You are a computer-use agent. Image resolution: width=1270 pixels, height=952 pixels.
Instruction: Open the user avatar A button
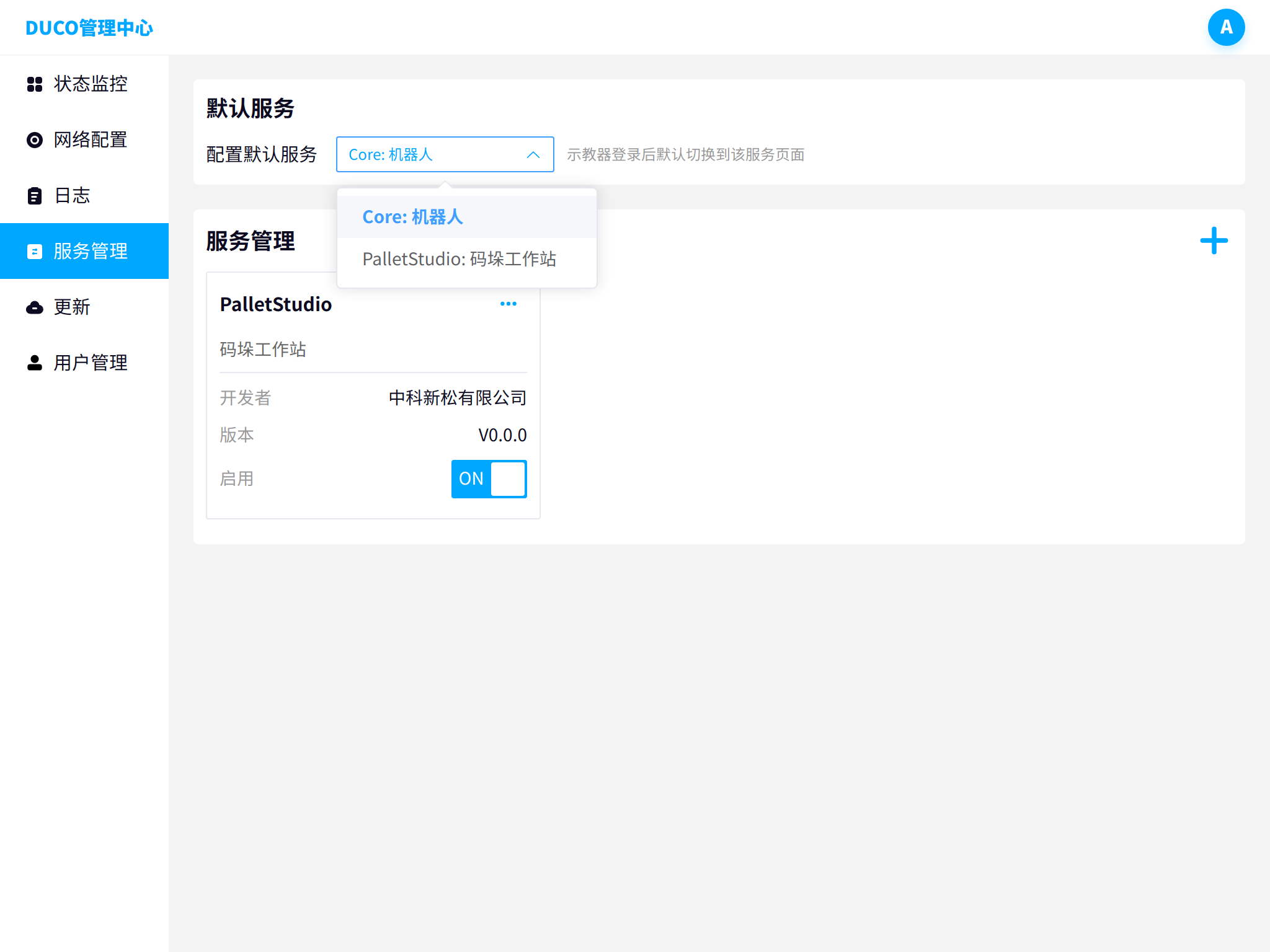[1226, 27]
